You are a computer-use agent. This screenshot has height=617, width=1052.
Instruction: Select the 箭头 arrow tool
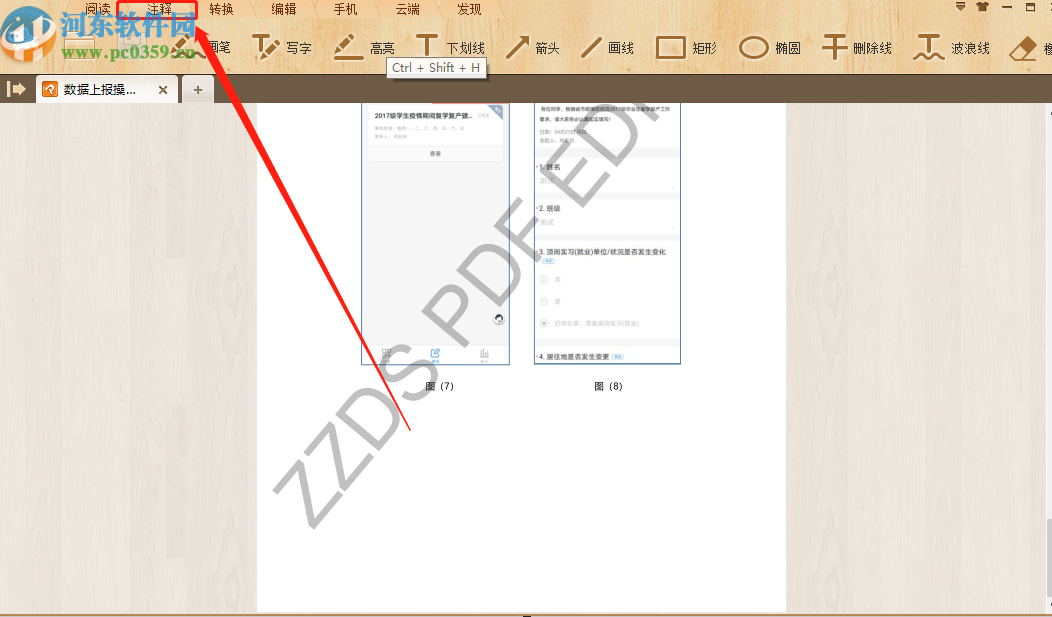click(x=532, y=48)
